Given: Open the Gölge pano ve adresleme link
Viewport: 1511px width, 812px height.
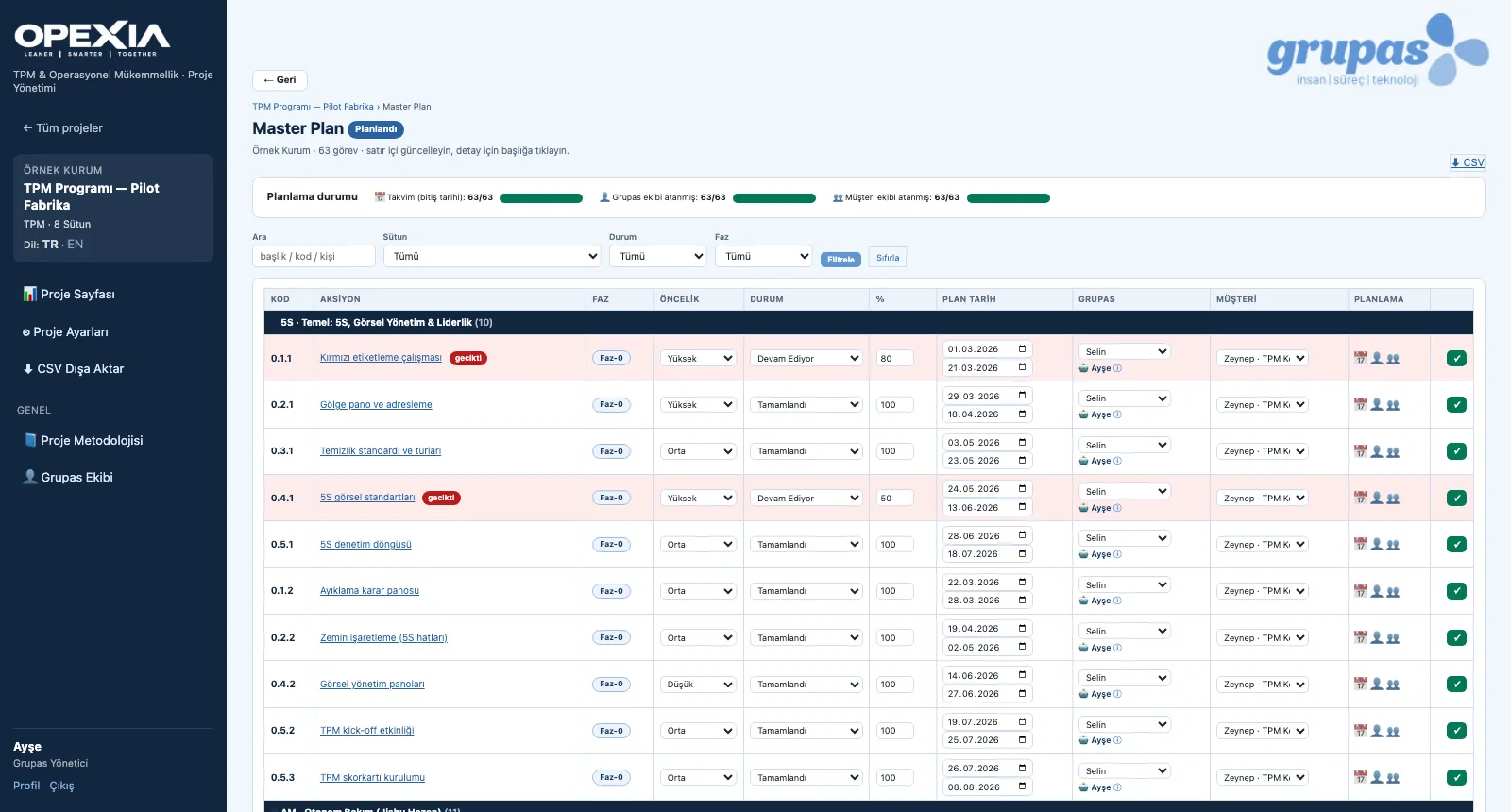Looking at the screenshot, I should (376, 404).
